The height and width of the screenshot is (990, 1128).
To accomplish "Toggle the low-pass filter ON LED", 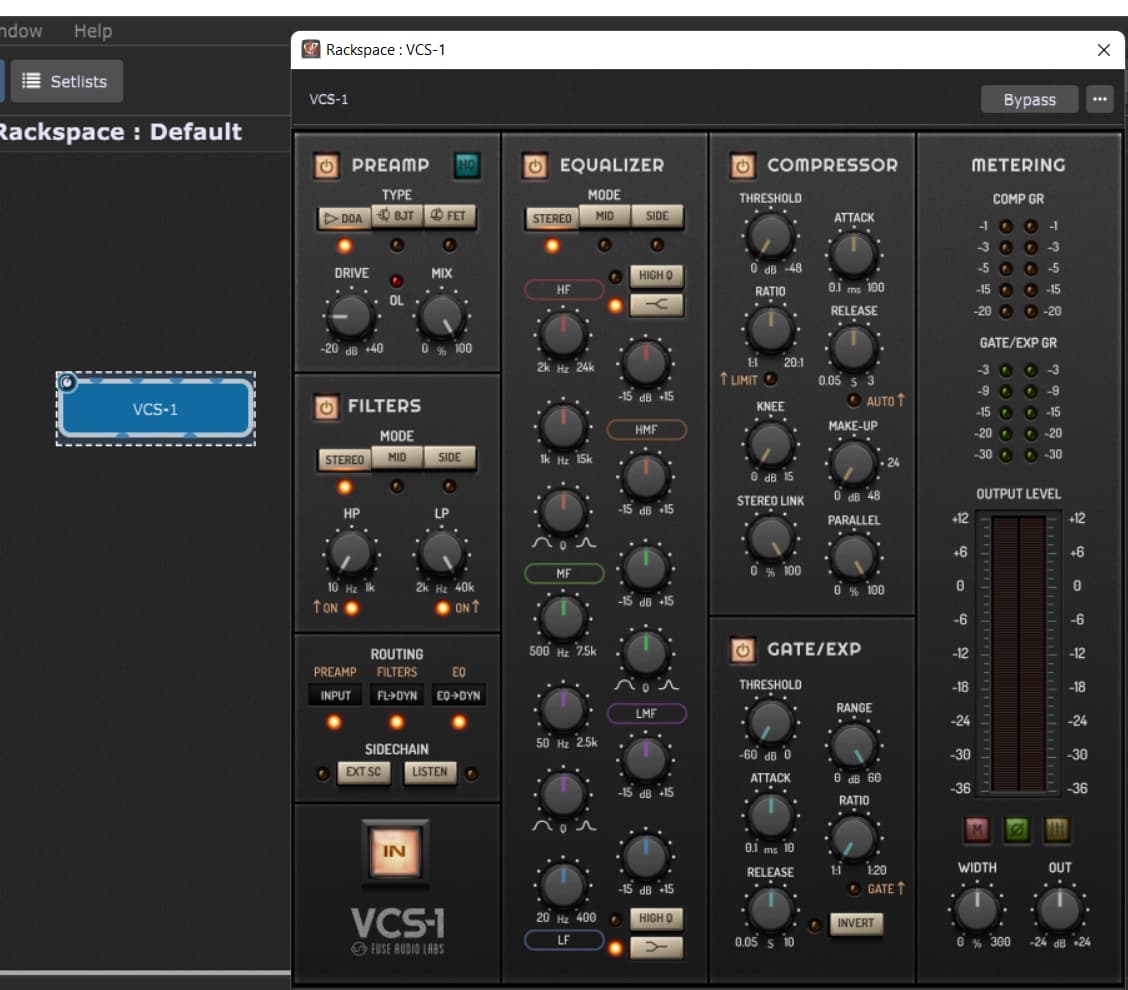I will click(x=442, y=608).
